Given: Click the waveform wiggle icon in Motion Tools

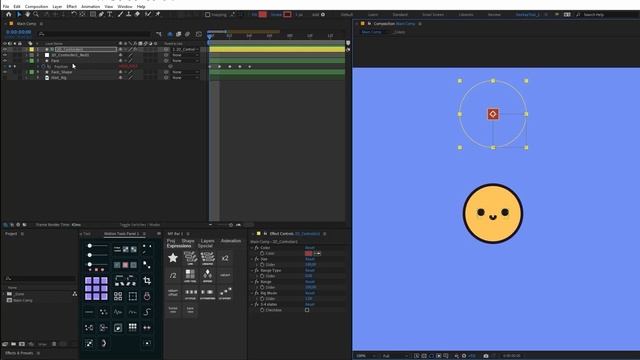Looking at the screenshot, I should pyautogui.click(x=118, y=312).
